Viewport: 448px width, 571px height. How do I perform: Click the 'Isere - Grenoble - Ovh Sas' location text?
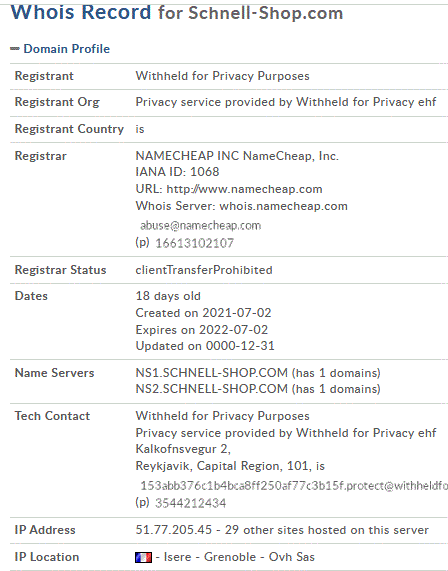click(x=239, y=557)
